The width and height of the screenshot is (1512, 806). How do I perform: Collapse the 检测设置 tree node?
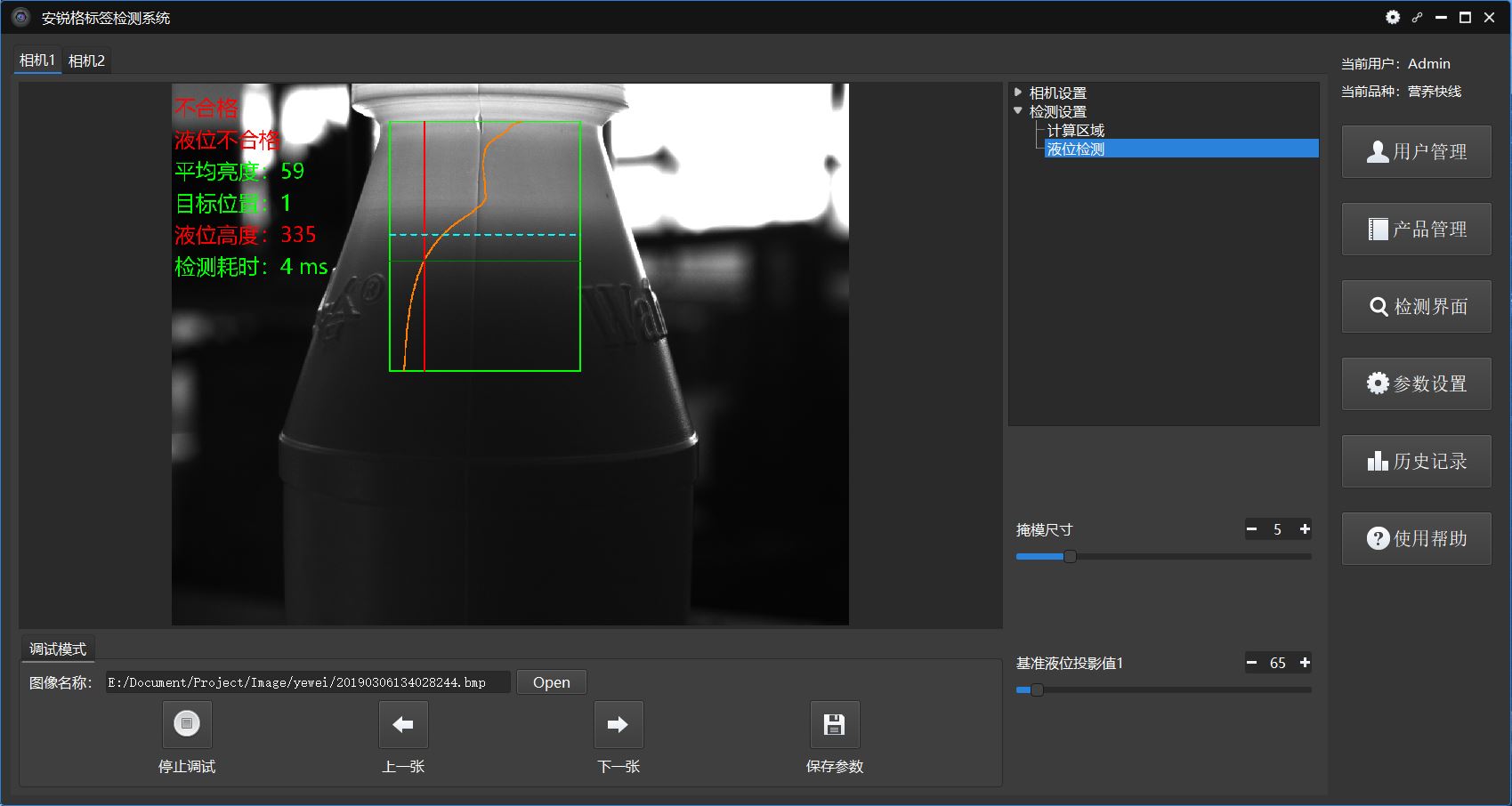coord(1018,111)
